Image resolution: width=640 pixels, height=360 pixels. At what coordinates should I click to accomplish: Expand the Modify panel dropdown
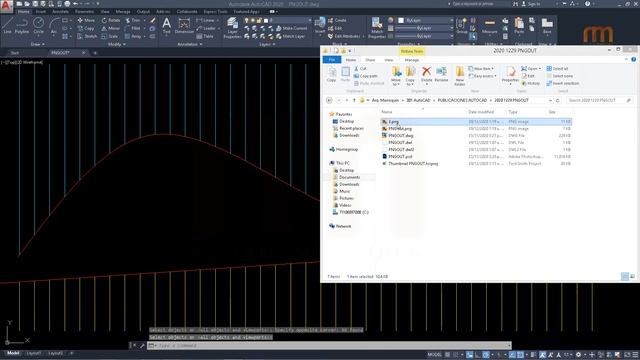coord(116,44)
